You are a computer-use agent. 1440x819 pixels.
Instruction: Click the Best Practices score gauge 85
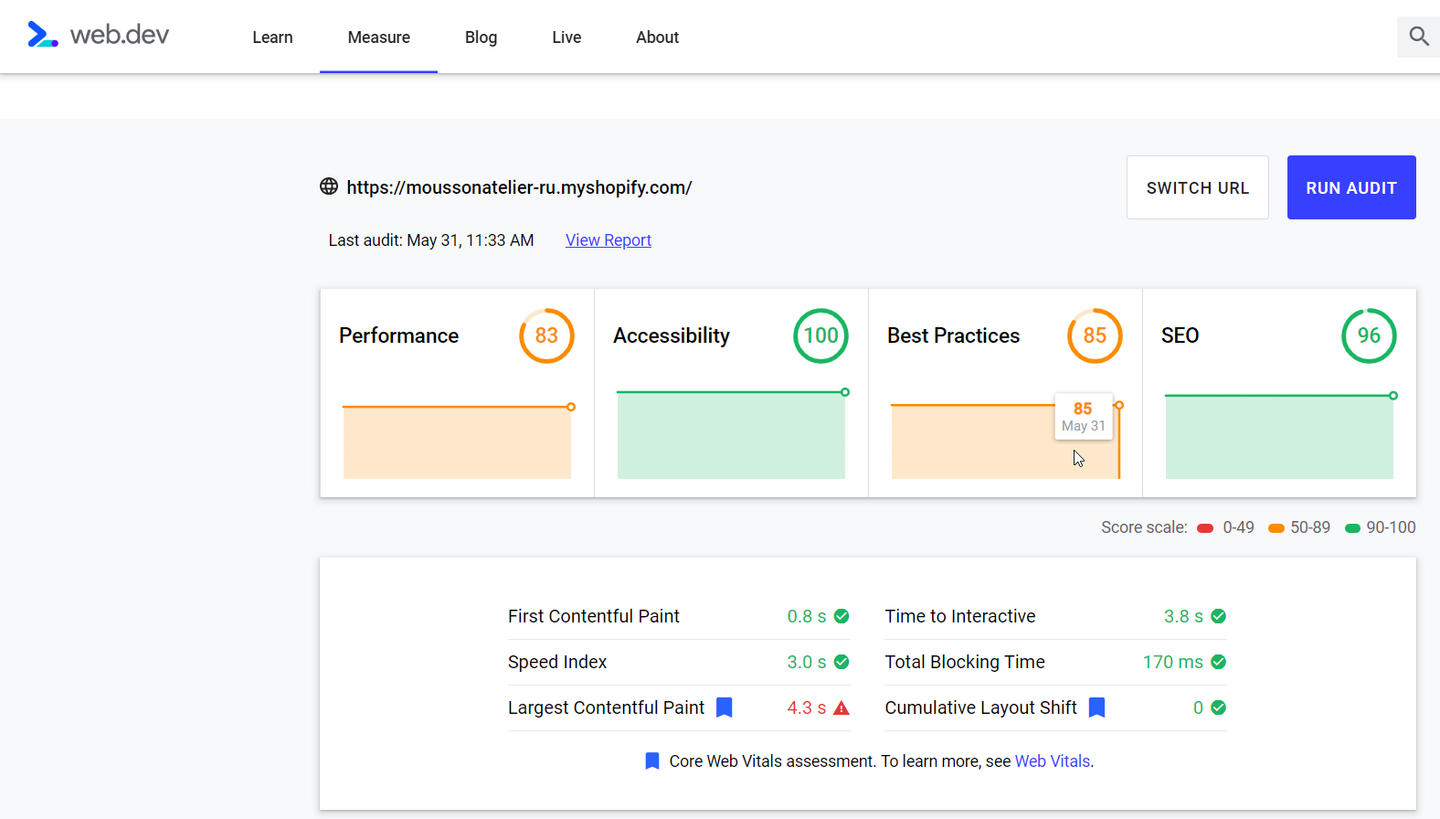click(1095, 336)
